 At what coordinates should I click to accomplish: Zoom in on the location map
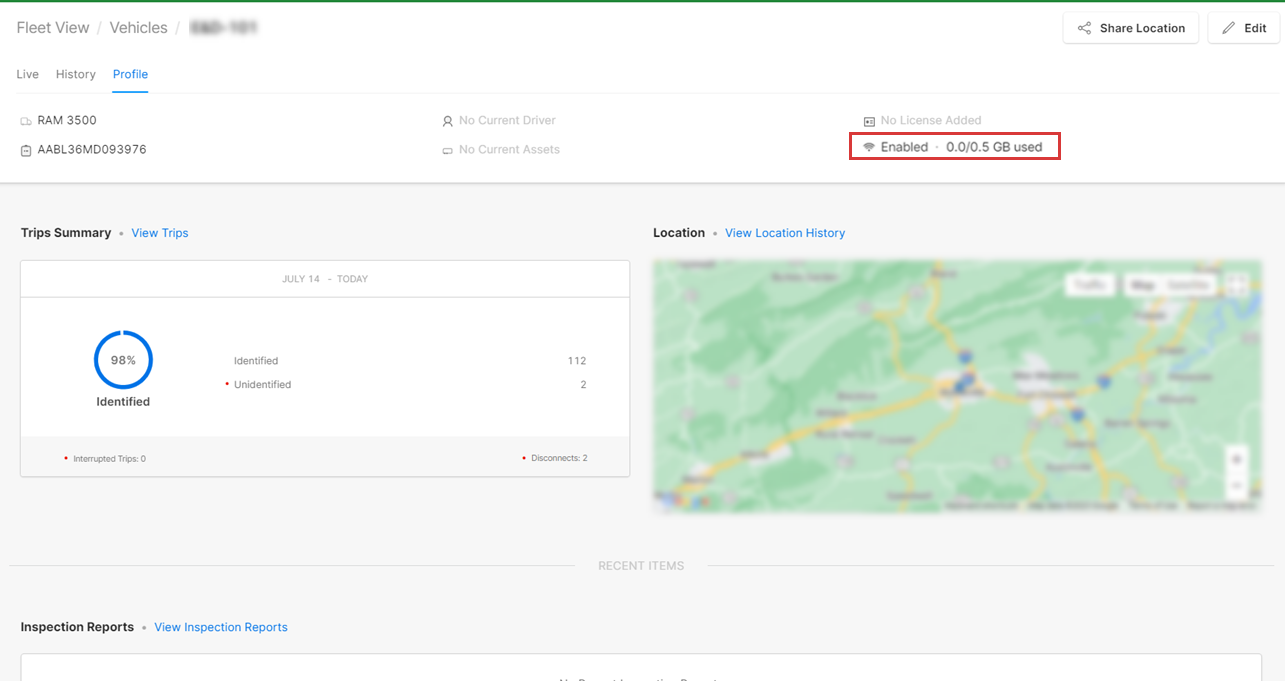(x=1238, y=460)
